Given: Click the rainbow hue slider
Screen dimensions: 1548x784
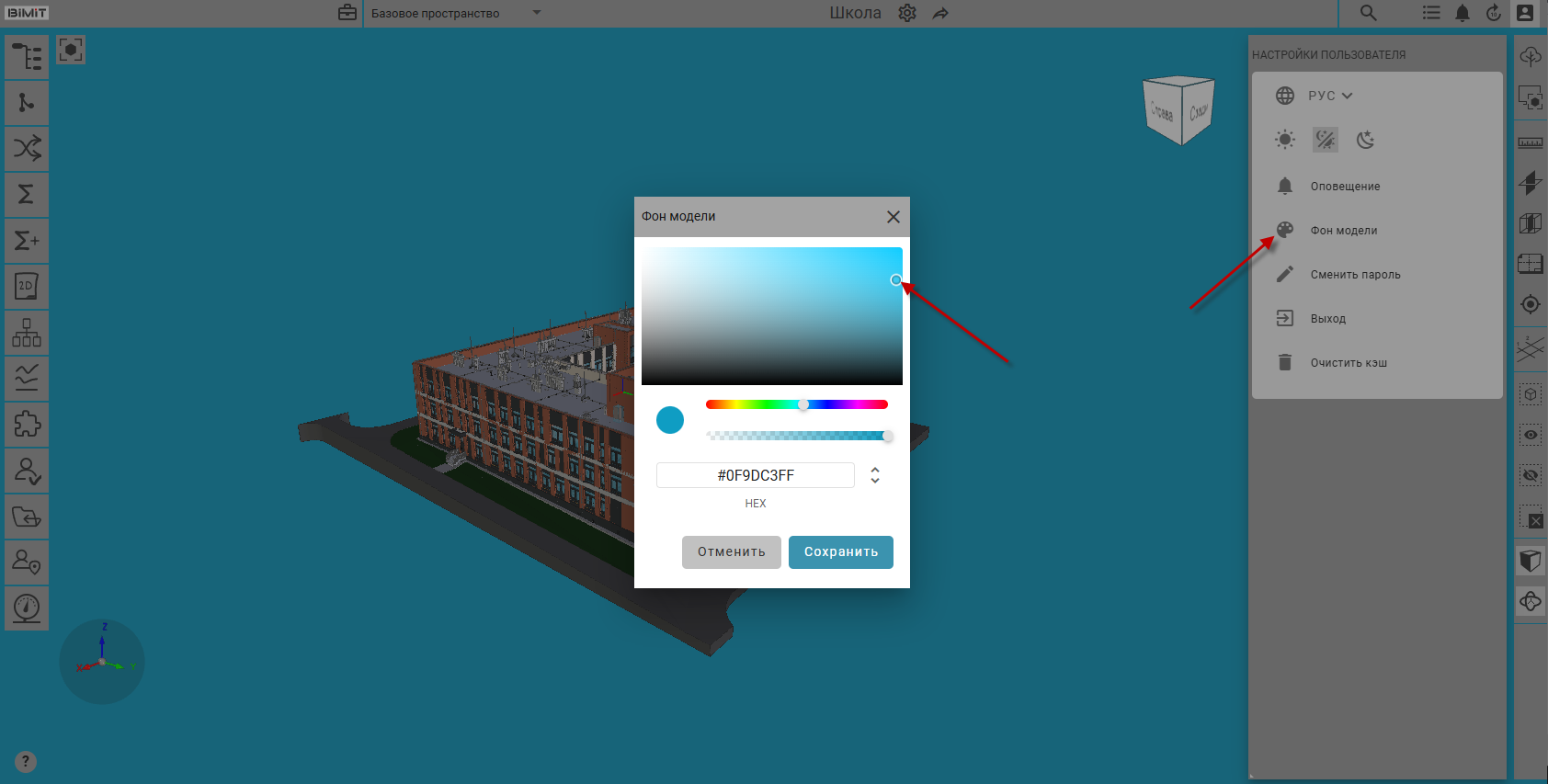Looking at the screenshot, I should click(796, 404).
